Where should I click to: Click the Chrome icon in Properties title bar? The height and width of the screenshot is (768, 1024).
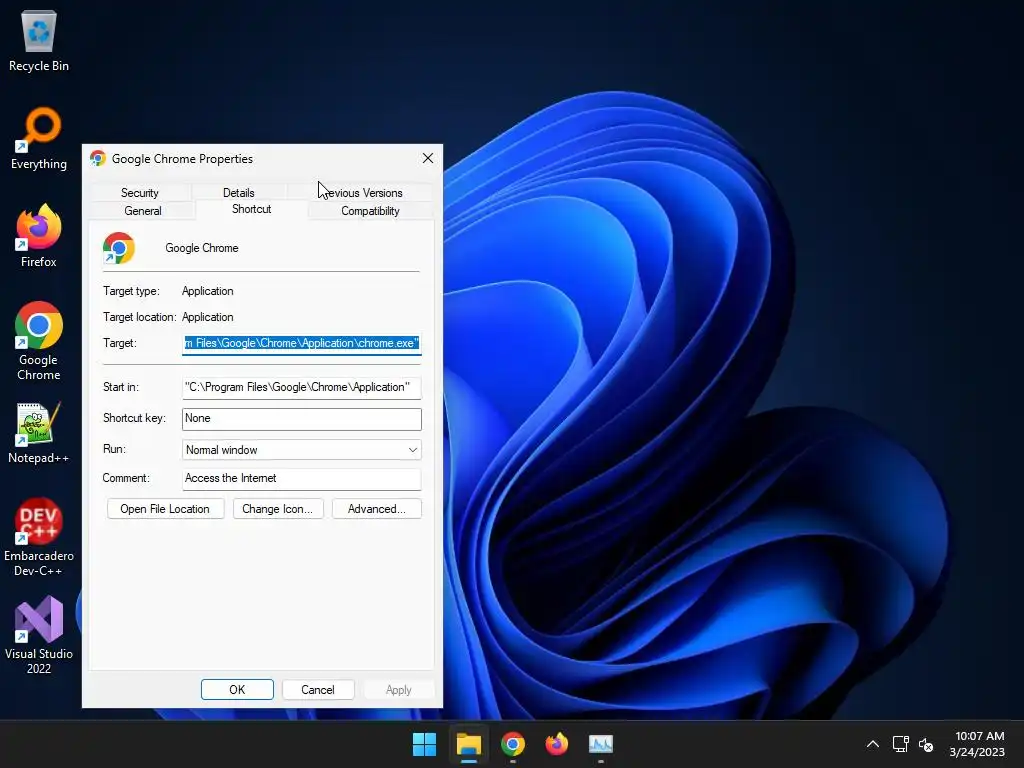[x=98, y=159]
